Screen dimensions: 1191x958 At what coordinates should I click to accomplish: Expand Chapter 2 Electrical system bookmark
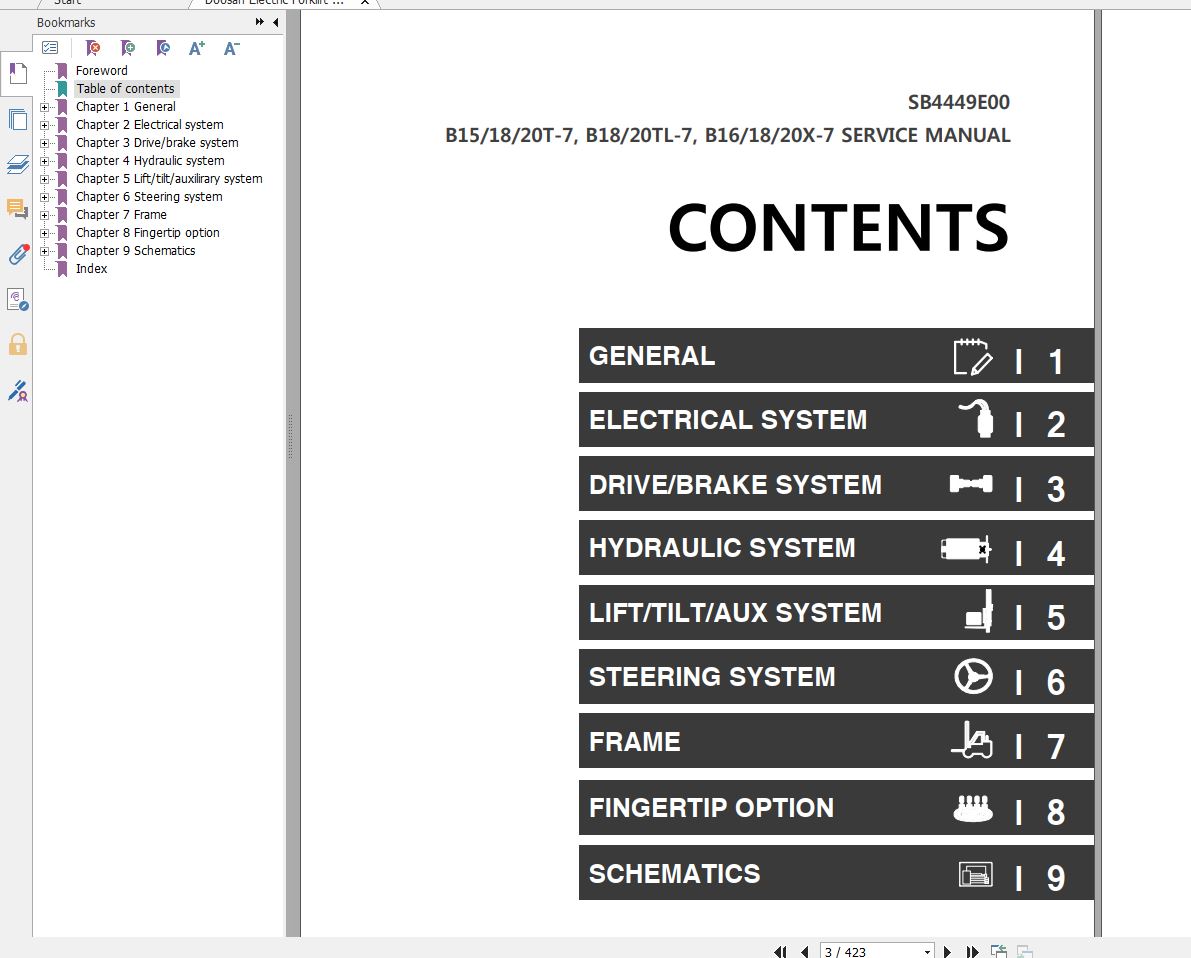tap(44, 125)
